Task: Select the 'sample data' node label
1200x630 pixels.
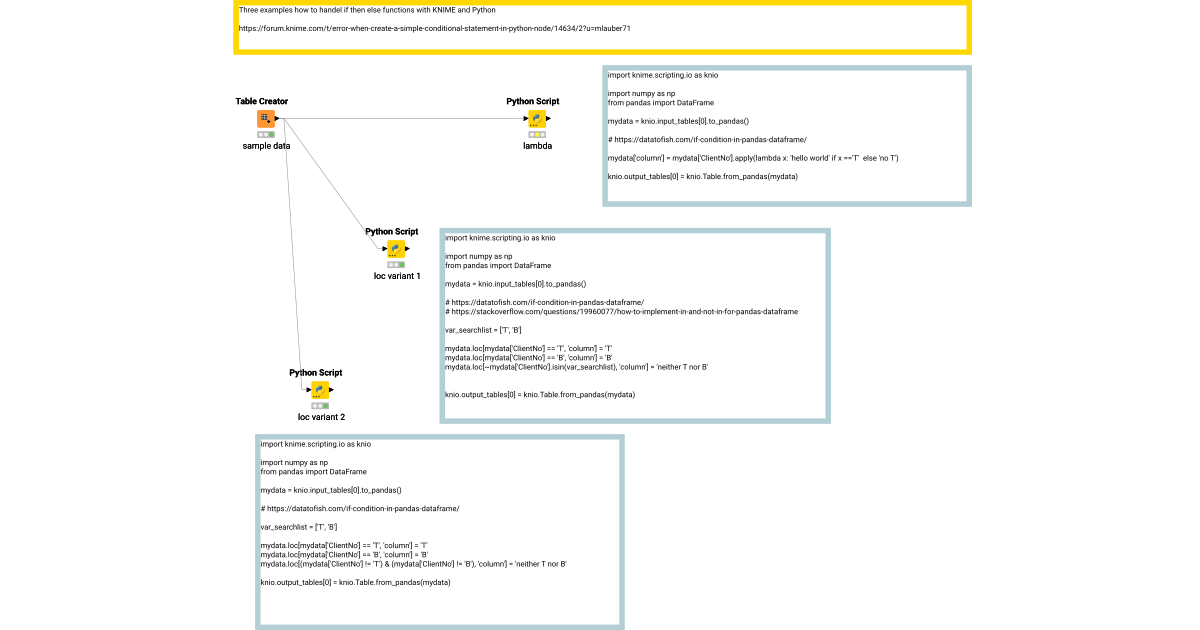Action: click(x=266, y=146)
